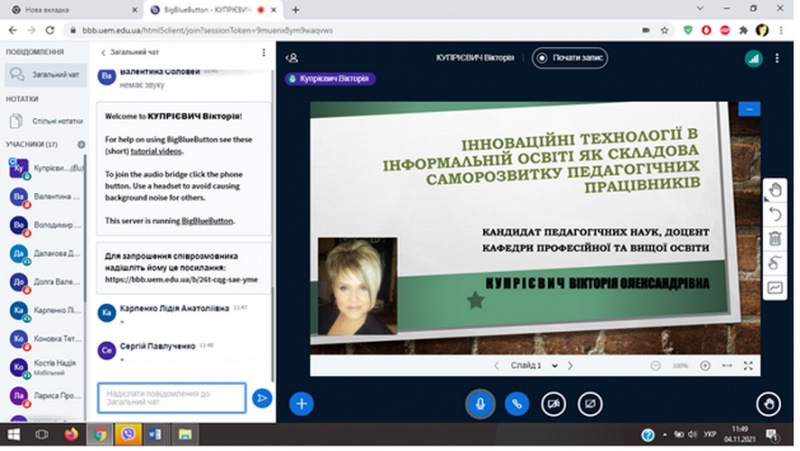The width and height of the screenshot is (800, 451).
Task: Clear all annotations with trash icon
Action: click(774, 238)
